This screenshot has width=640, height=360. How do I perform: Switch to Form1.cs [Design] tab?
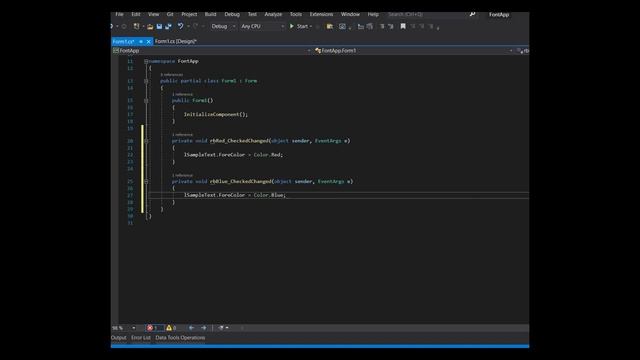point(176,42)
